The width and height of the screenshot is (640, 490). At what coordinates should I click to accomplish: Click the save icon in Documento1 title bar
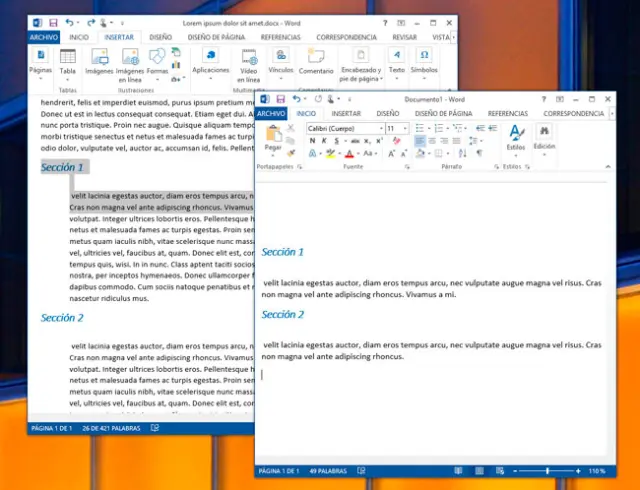tap(281, 99)
